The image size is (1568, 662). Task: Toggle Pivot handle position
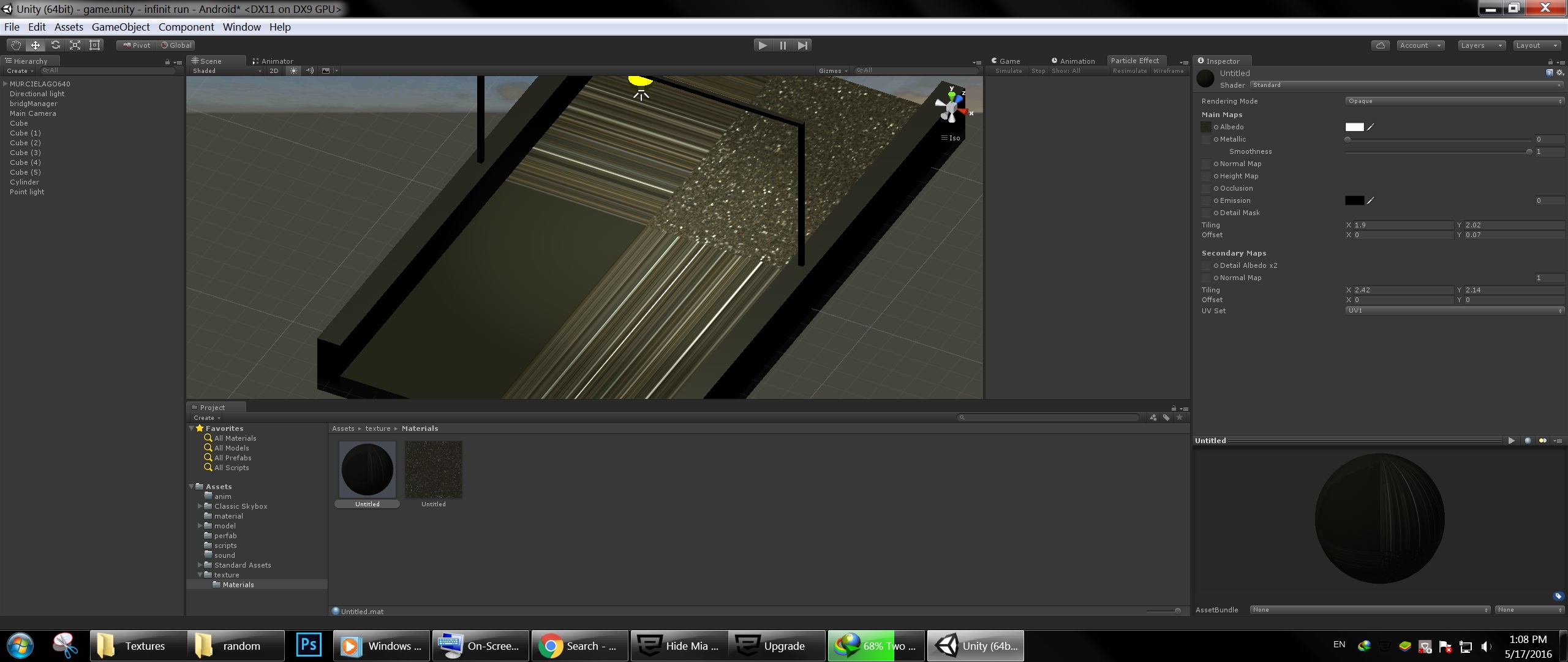(x=136, y=45)
